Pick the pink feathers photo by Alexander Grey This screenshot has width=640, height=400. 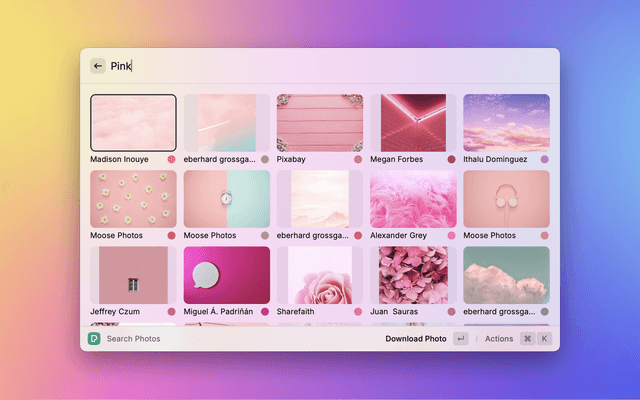[x=413, y=199]
